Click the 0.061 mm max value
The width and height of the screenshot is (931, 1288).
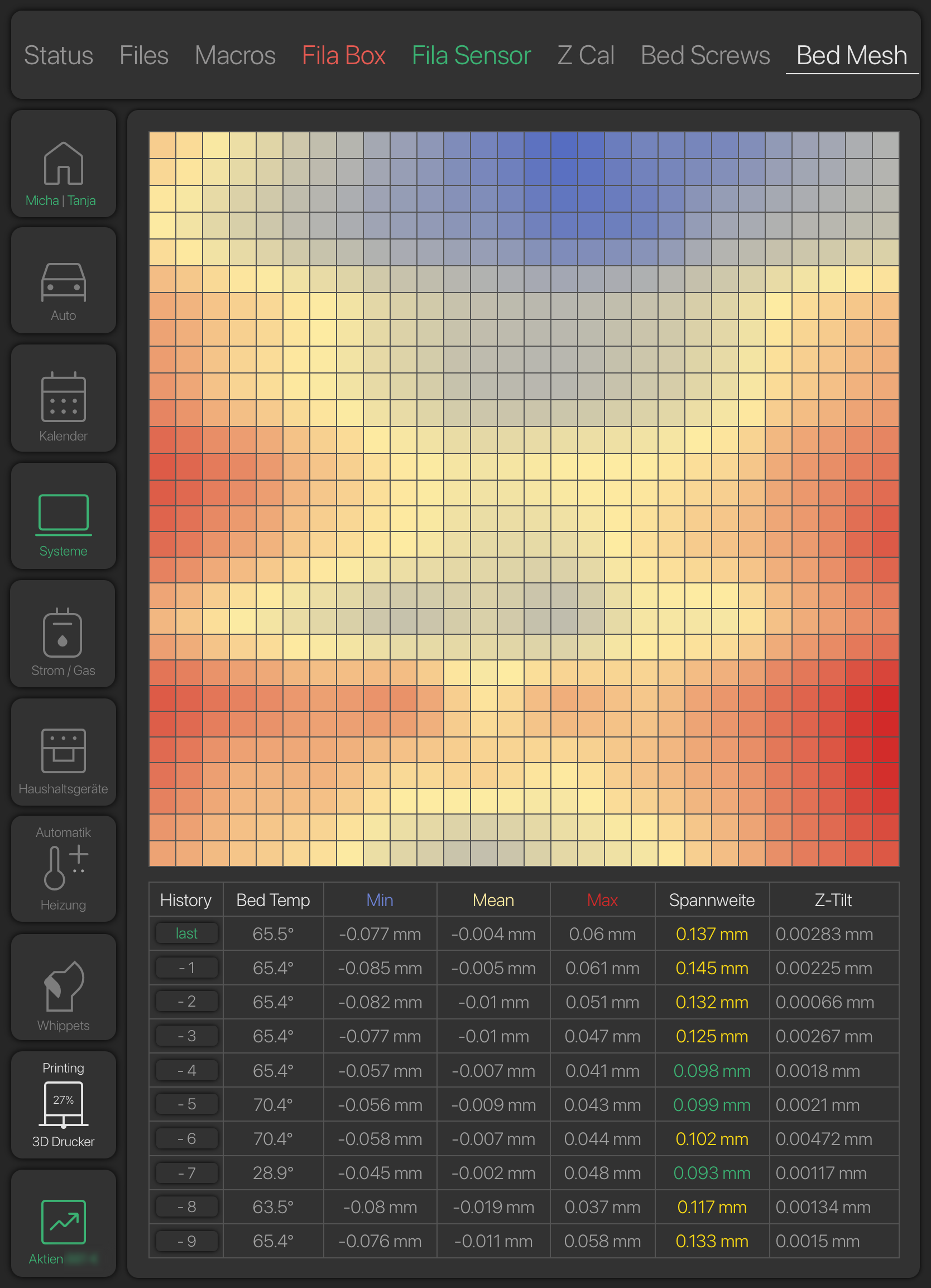(602, 968)
